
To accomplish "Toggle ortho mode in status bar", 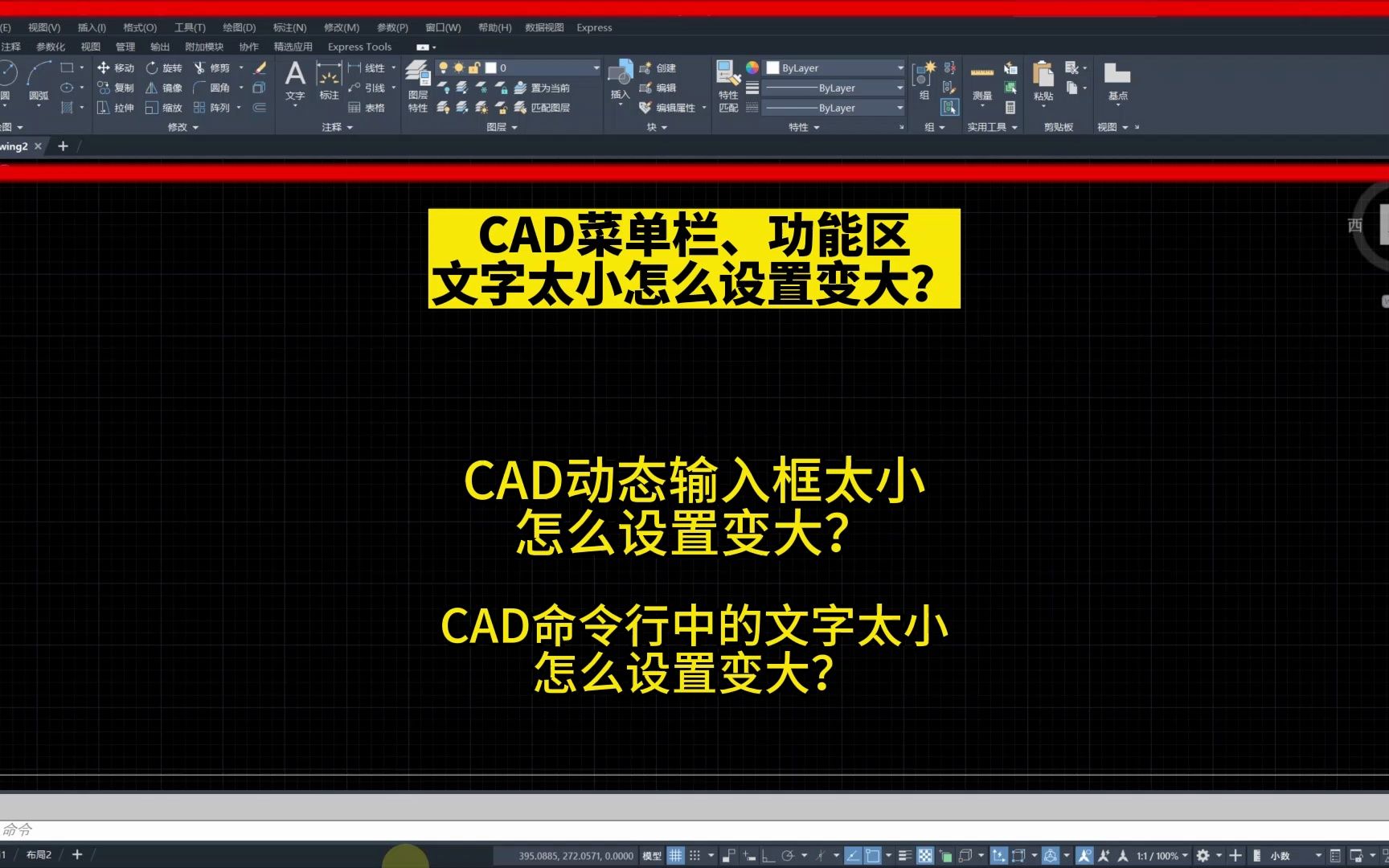I will 768,856.
